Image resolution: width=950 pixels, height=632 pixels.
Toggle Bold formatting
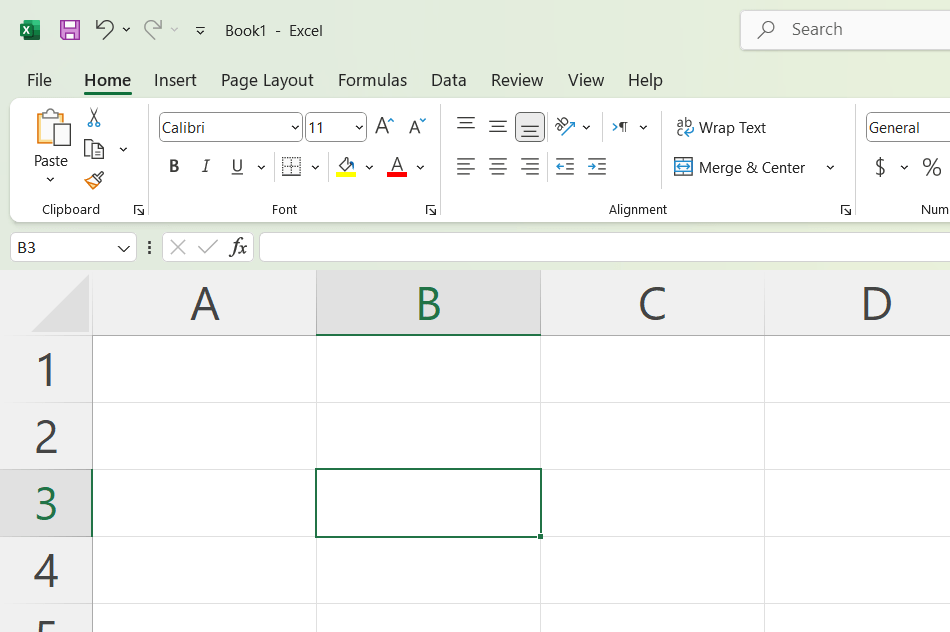point(174,166)
